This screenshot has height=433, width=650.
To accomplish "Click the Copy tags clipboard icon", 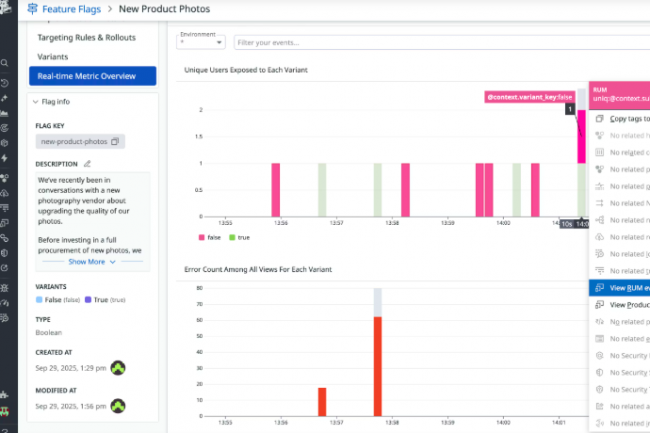I will click(x=599, y=118).
